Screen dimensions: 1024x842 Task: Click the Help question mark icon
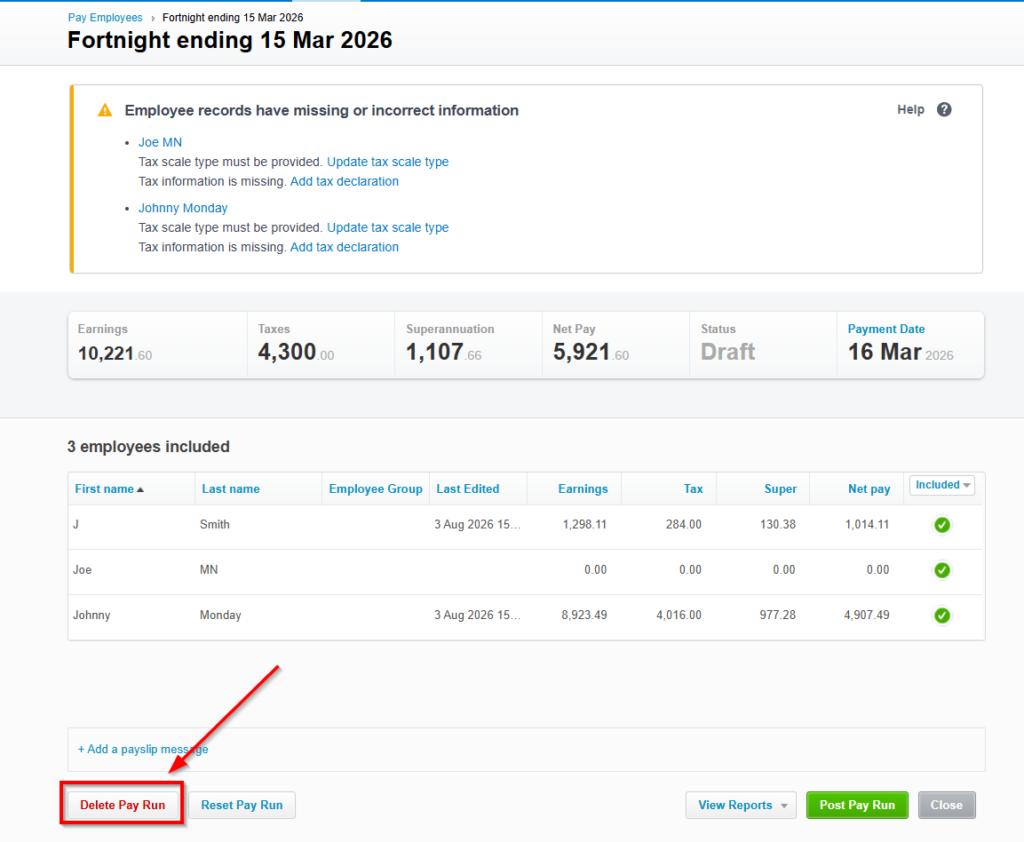pos(944,110)
